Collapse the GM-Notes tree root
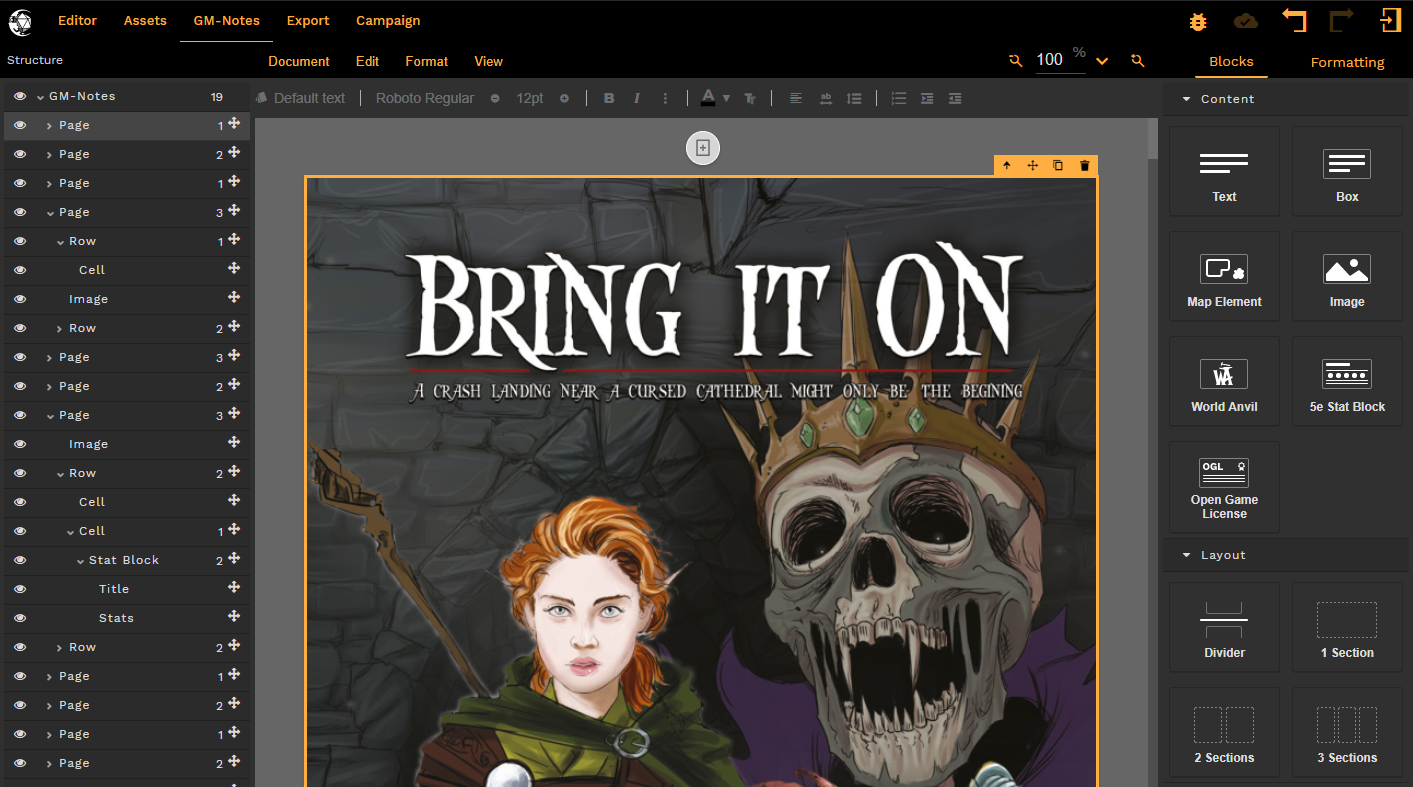Screen dimensions: 1413x787 click(x=41, y=97)
